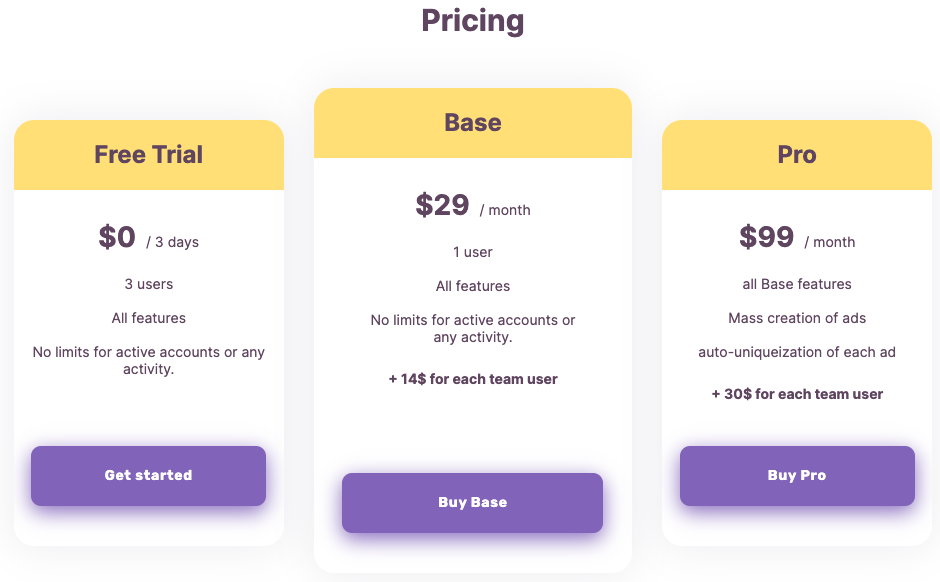This screenshot has height=582, width=940.
Task: Click the Pricing page heading
Action: (472, 21)
